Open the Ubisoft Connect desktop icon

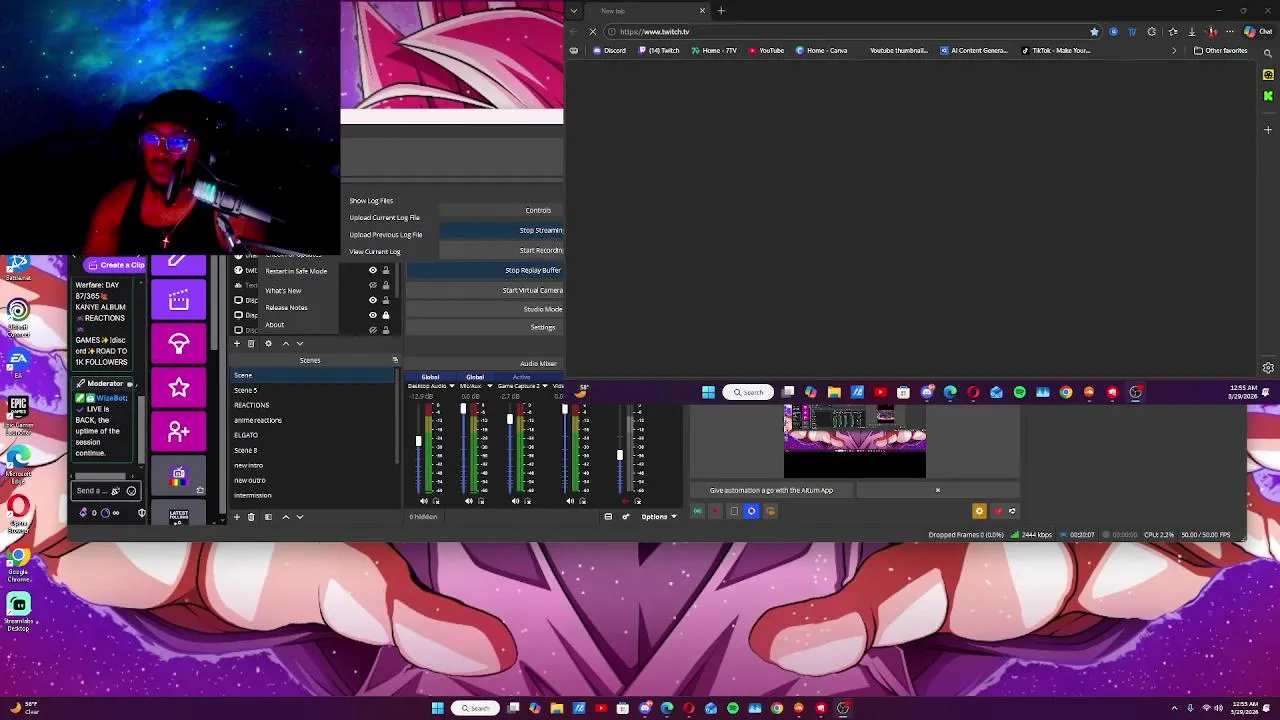(18, 315)
